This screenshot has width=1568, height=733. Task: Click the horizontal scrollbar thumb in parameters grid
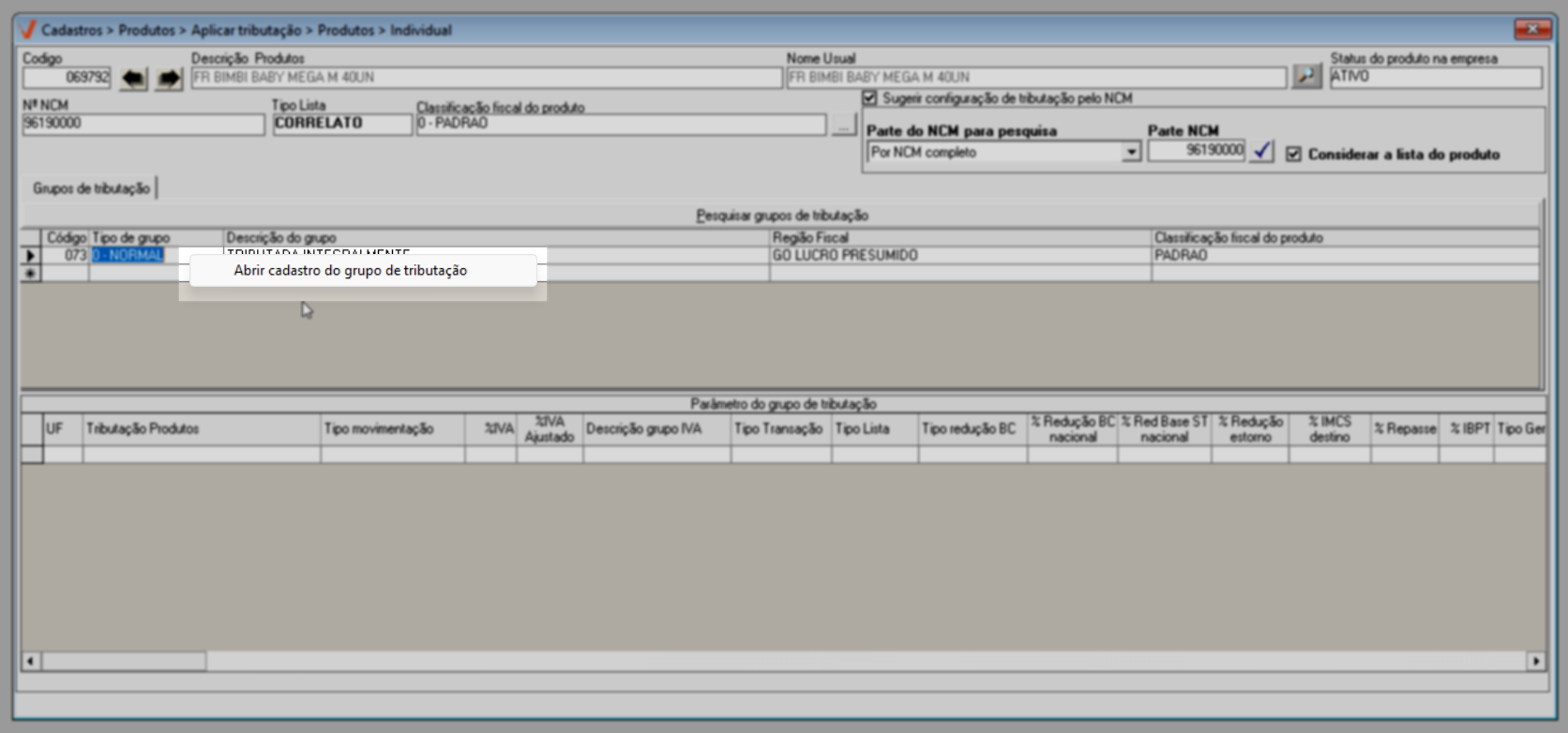coord(124,662)
